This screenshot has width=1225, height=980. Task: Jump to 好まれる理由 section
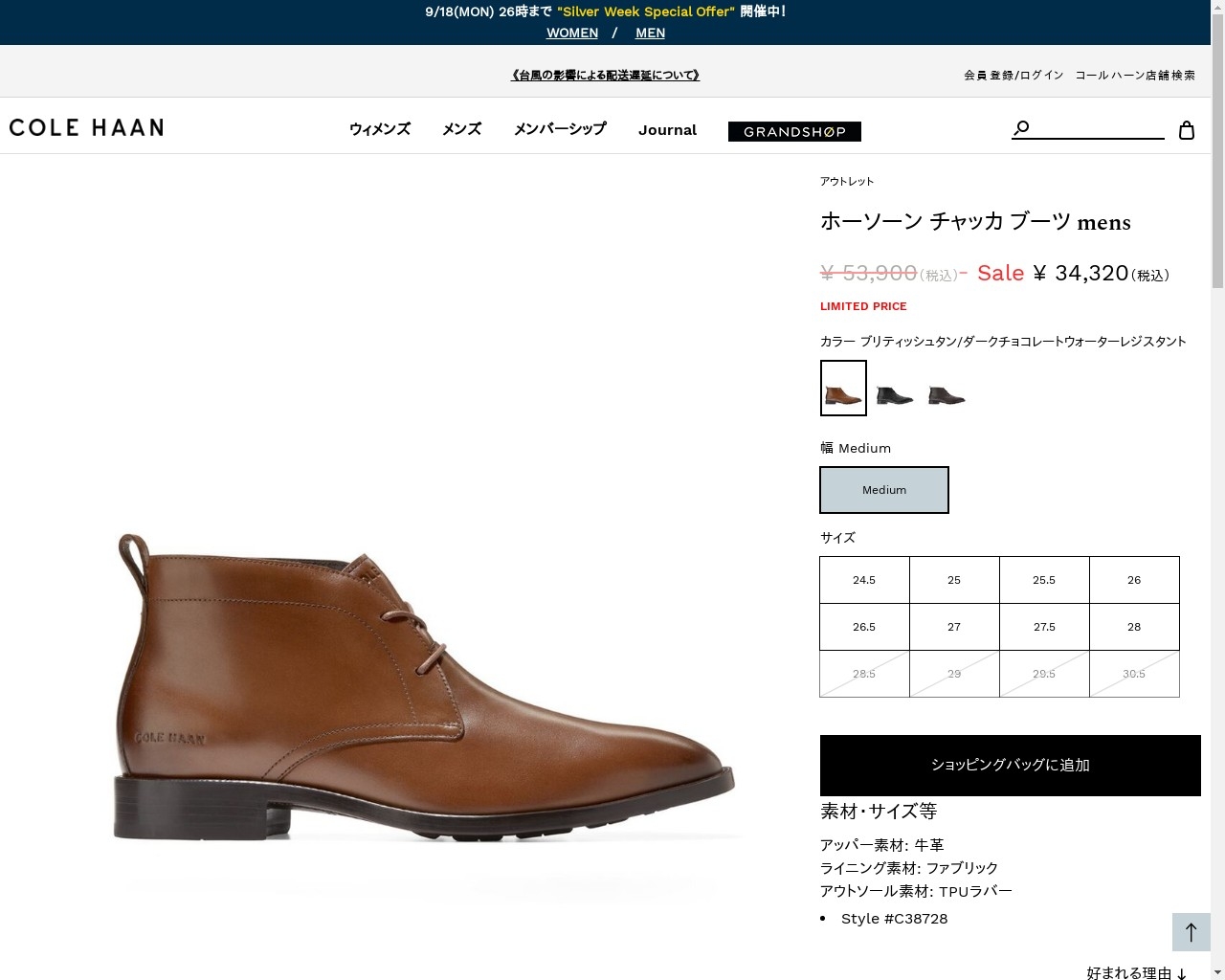1137,972
